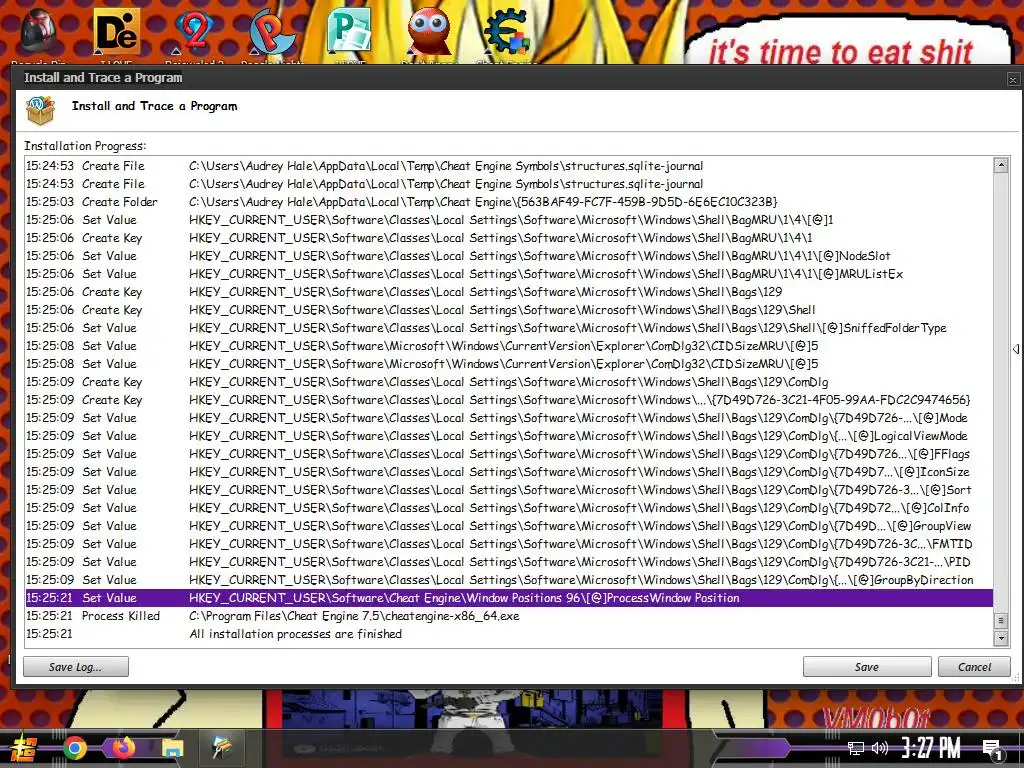Click the Save button

tap(867, 667)
